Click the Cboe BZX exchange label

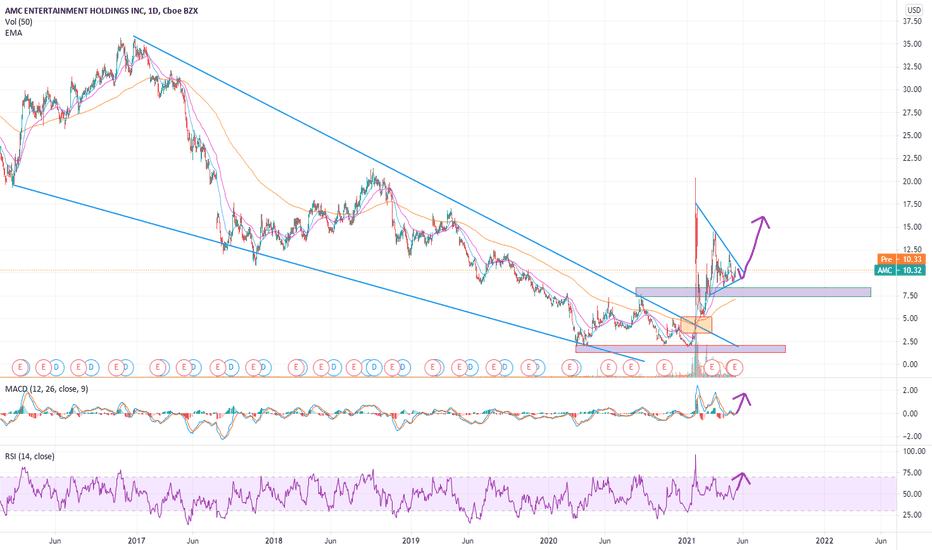tap(179, 11)
